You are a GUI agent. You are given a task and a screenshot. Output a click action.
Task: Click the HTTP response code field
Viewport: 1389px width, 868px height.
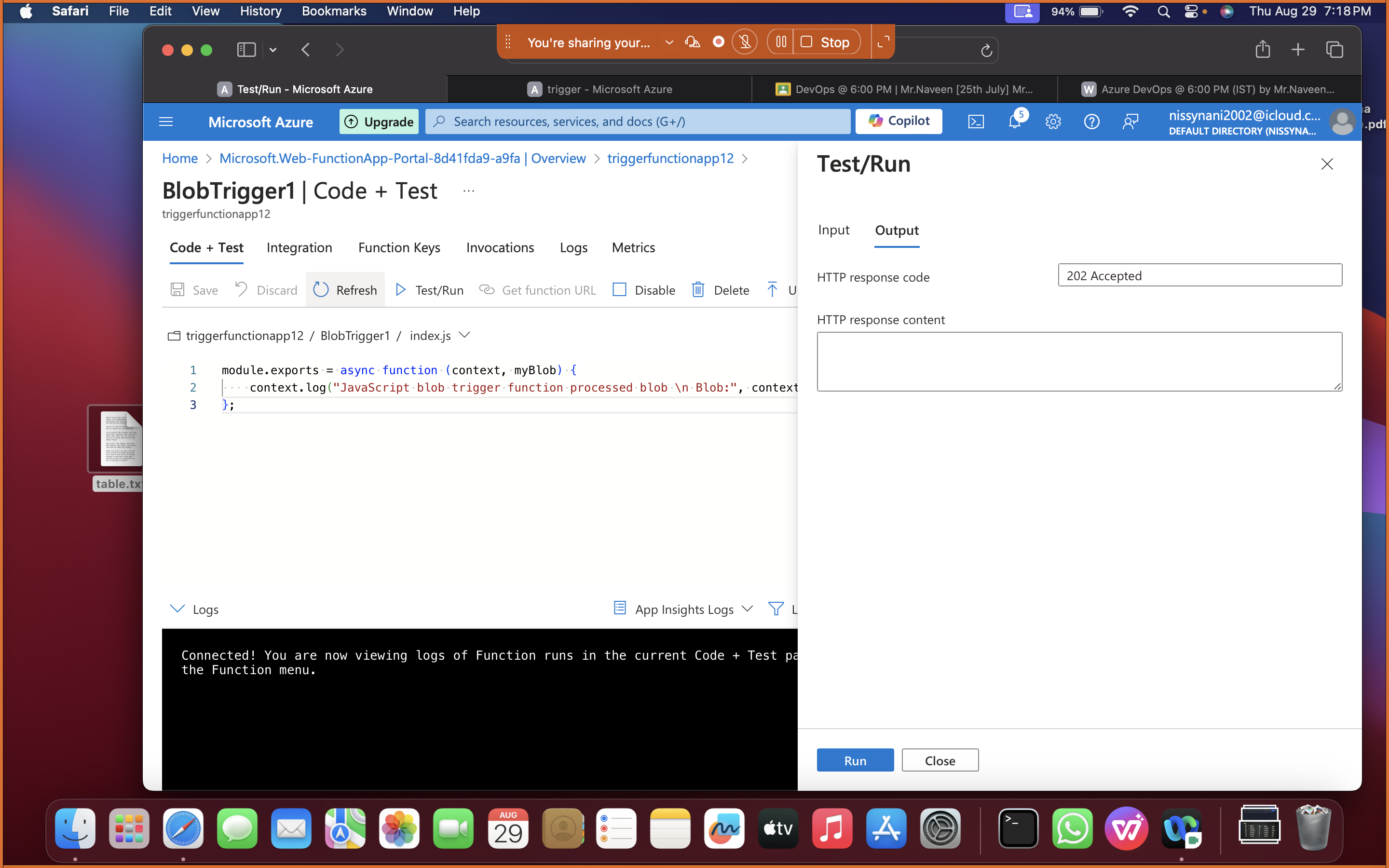[x=1199, y=275]
